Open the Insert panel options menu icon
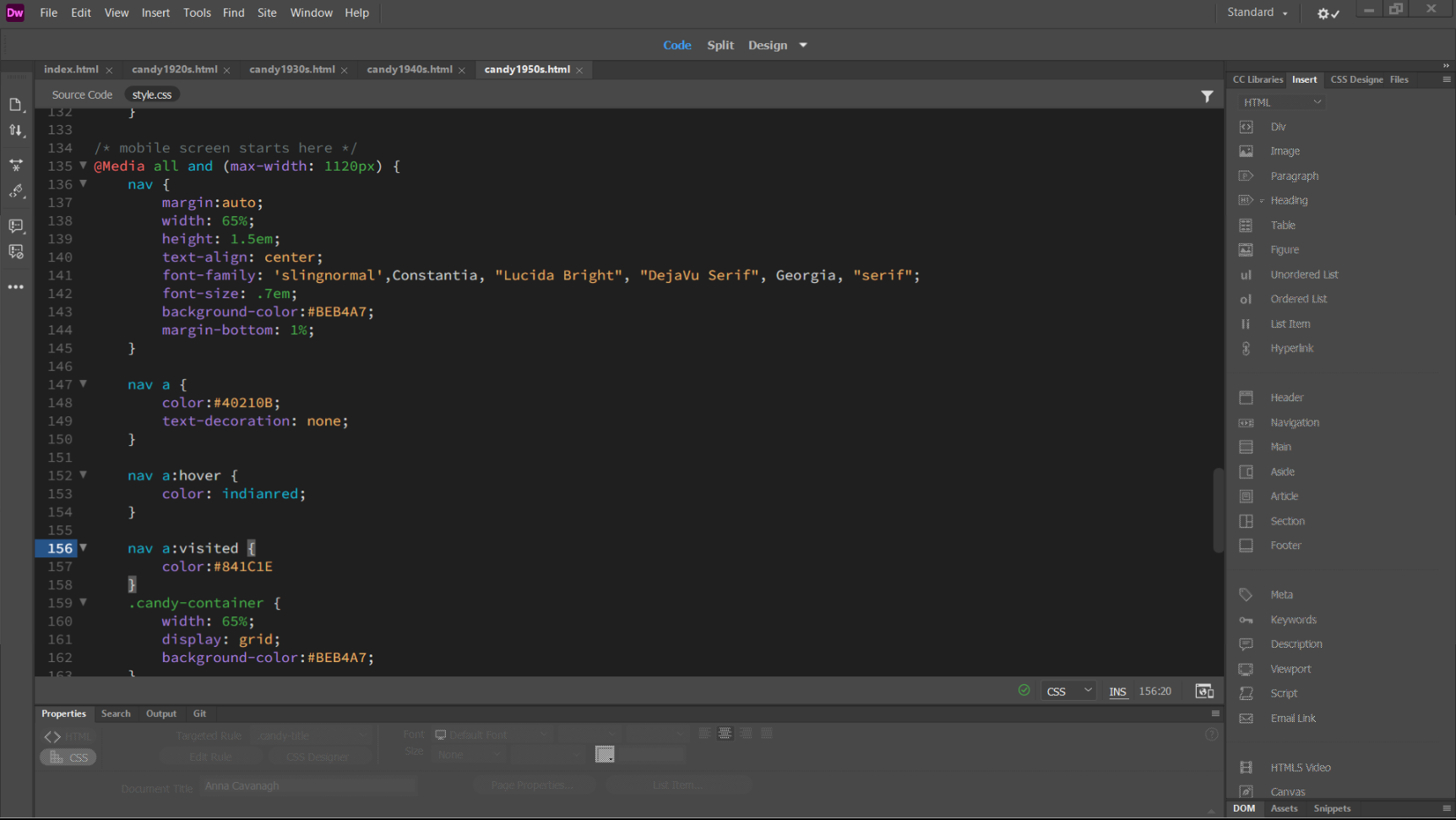Image resolution: width=1456 pixels, height=820 pixels. coord(1446,79)
